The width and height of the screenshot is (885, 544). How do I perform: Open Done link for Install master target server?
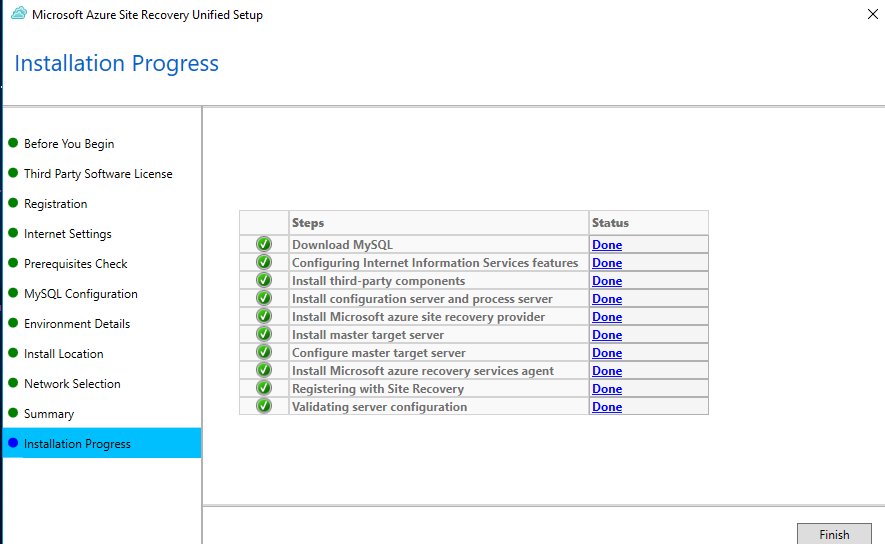[607, 335]
